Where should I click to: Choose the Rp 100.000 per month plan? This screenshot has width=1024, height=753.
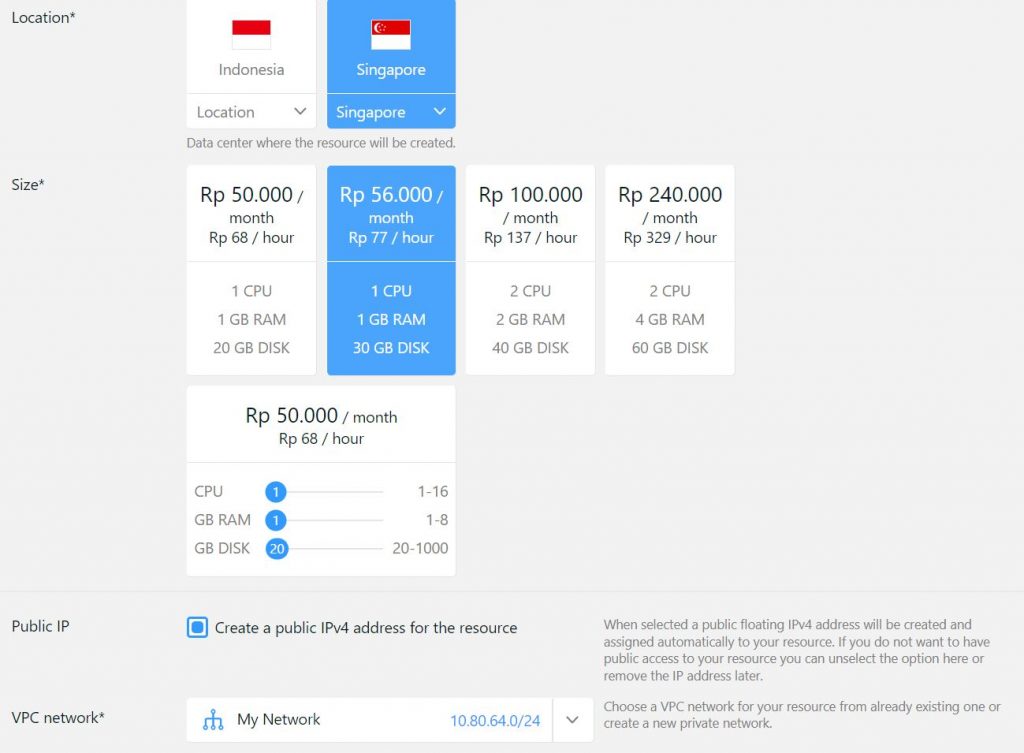[530, 212]
